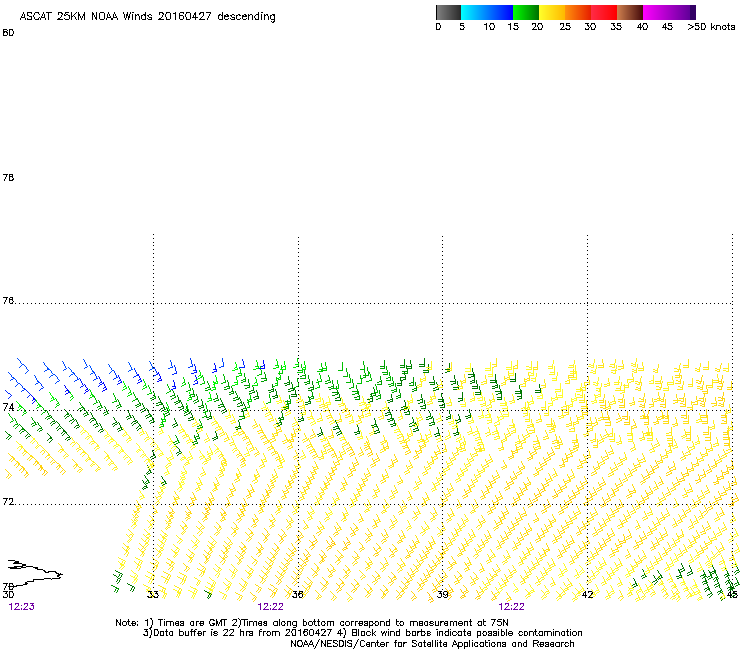Click the purple '12:23' time stamp
The image size is (740, 650).
22,607
